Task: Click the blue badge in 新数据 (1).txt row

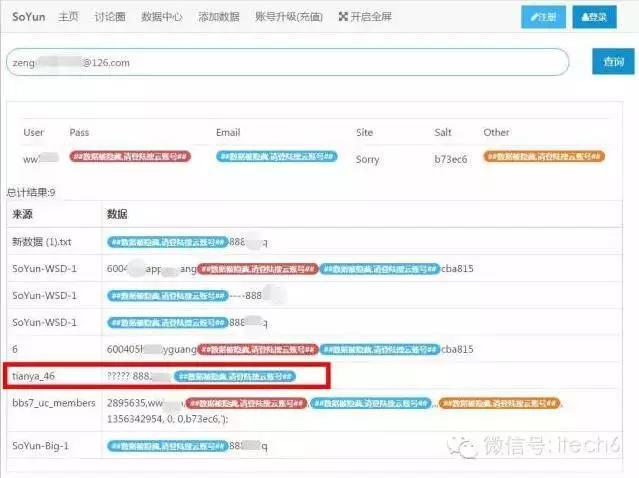Action: pos(167,242)
